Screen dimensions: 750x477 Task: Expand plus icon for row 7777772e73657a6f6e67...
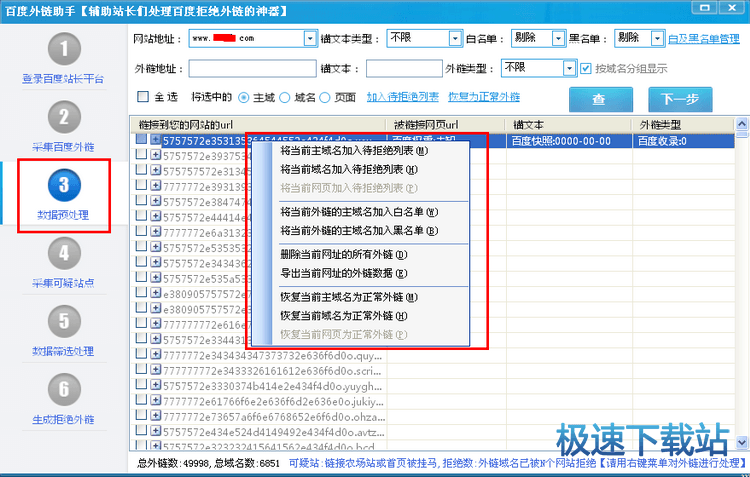(155, 415)
